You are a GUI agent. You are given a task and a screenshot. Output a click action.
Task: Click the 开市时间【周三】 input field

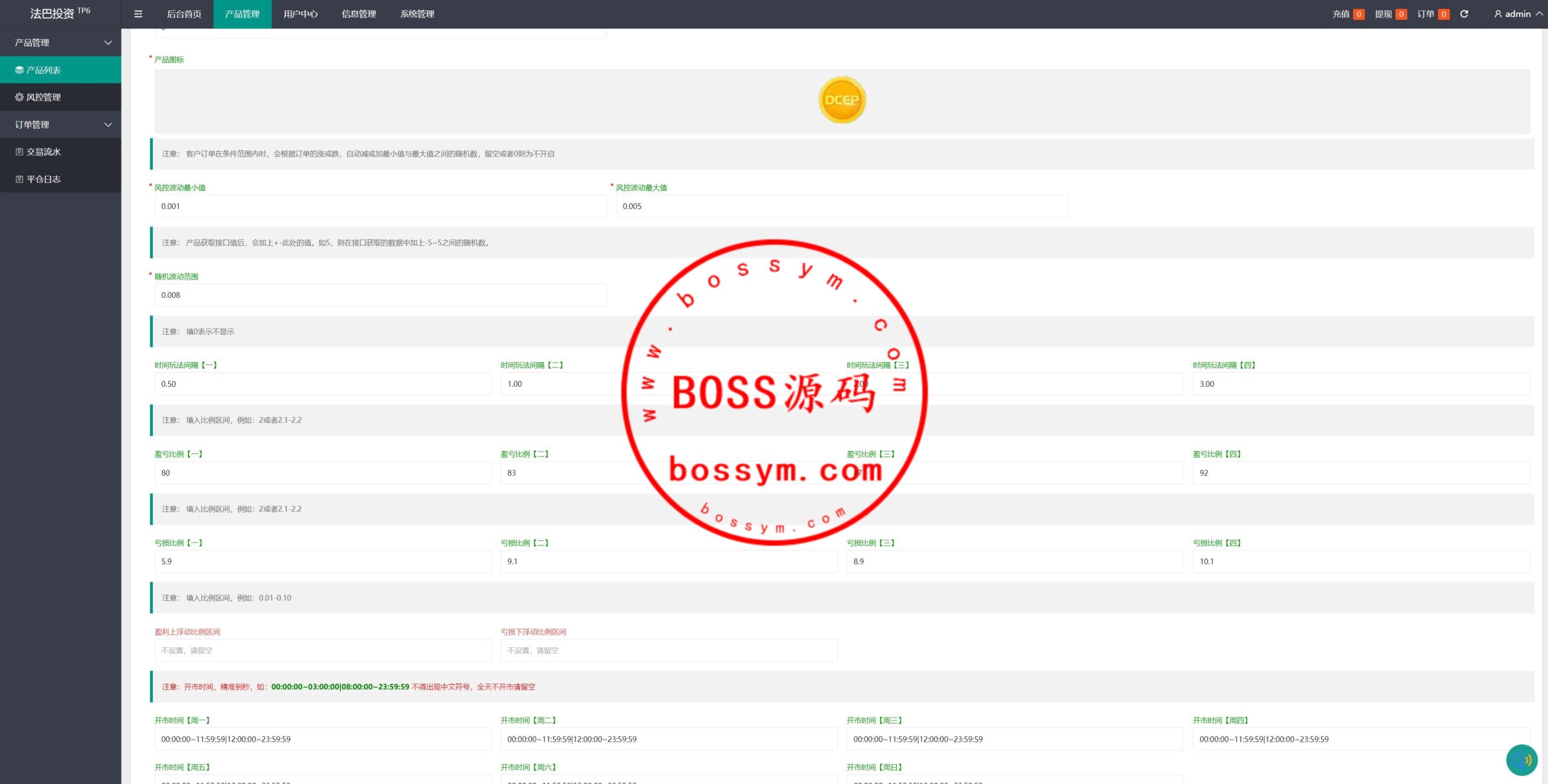(1015, 739)
